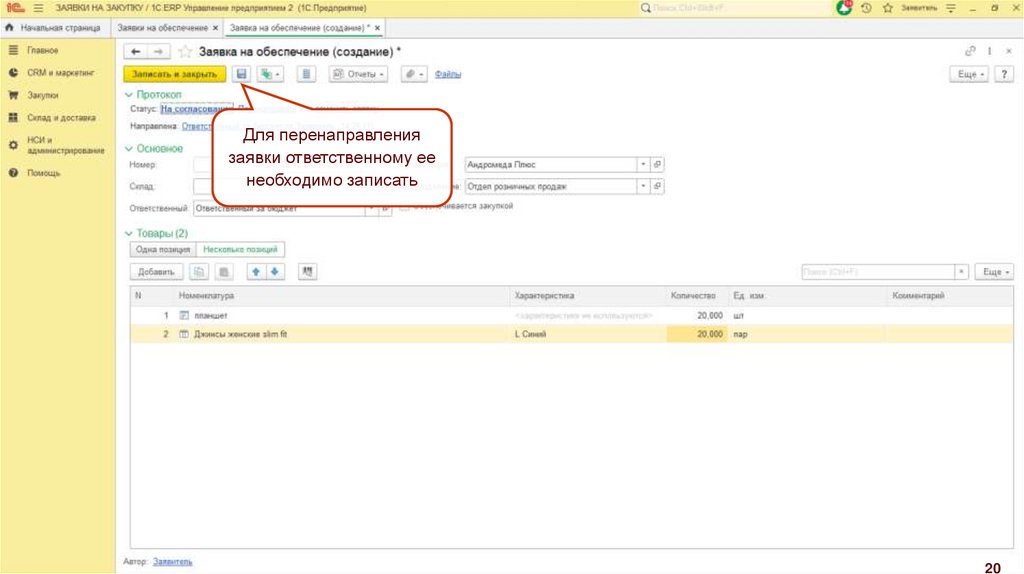Switch to Начальная страница tab
Viewport: 1024px width, 574px height.
54,27
